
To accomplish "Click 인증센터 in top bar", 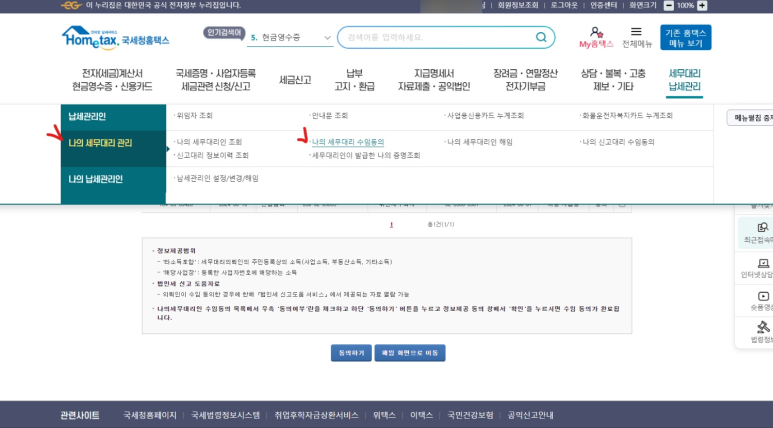I will (x=603, y=5).
